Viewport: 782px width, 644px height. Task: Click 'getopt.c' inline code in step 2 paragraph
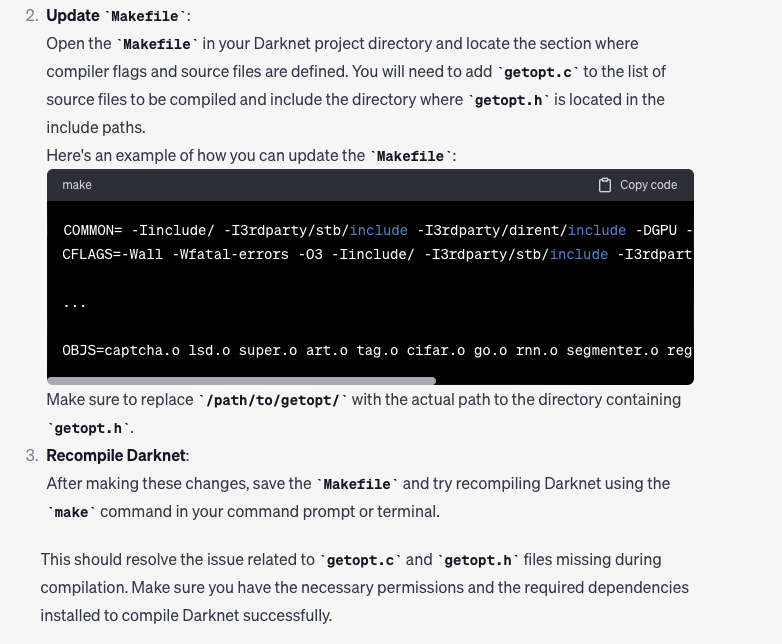click(x=538, y=72)
